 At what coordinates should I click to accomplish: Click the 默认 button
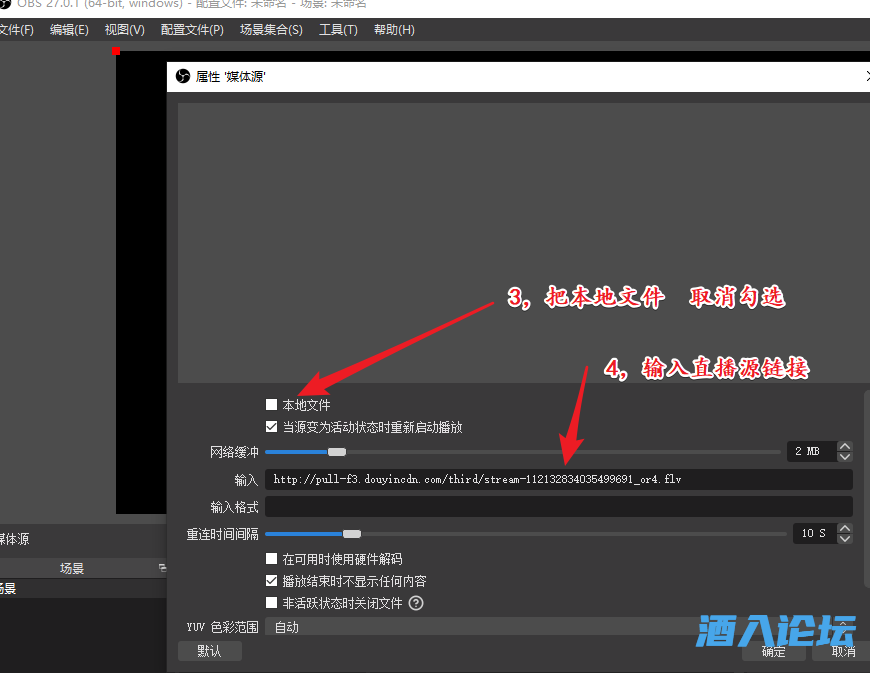click(209, 651)
